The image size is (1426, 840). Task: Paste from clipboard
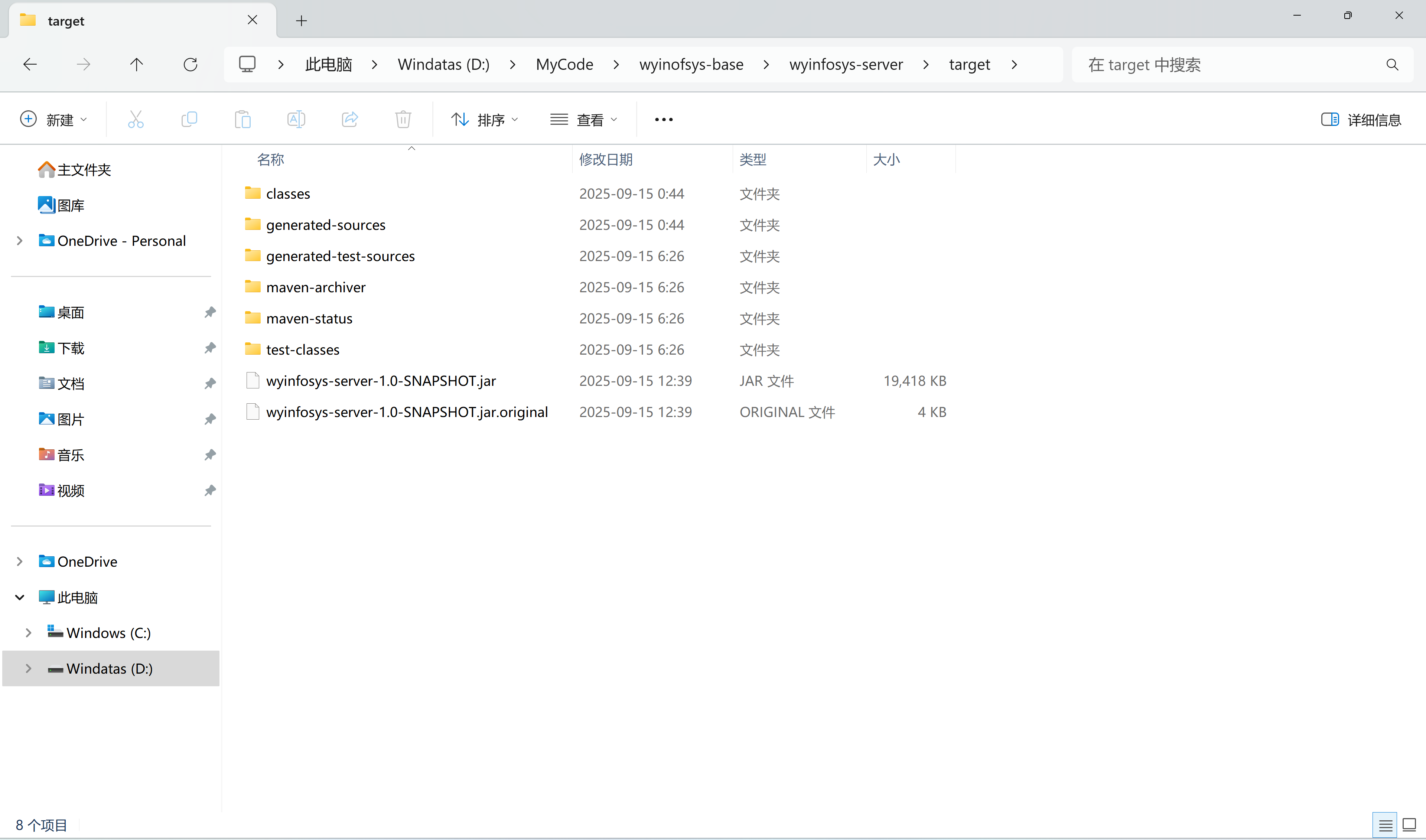point(242,119)
